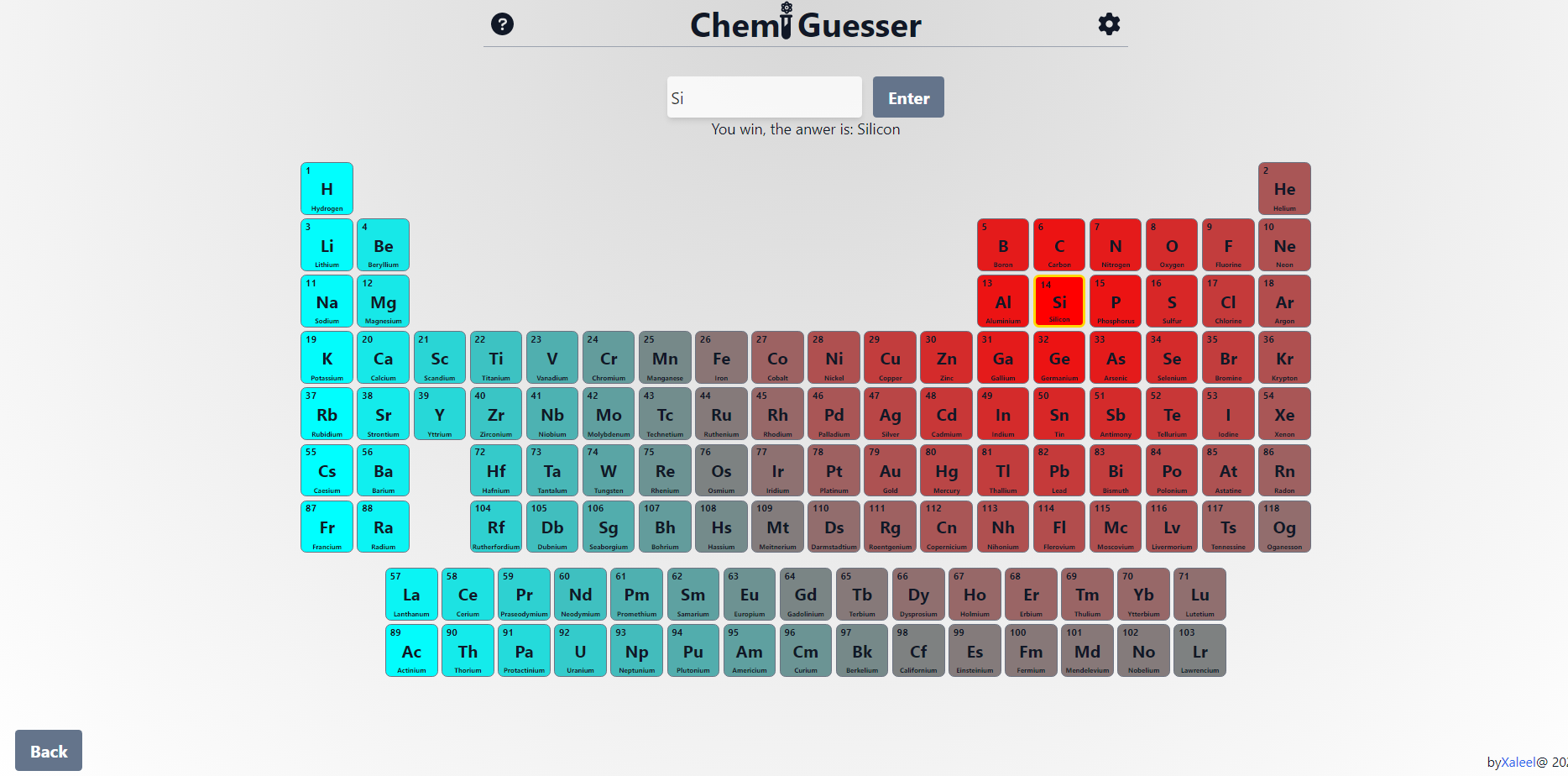The height and width of the screenshot is (776, 1568).
Task: Pick the Iron element tile
Action: (x=721, y=358)
